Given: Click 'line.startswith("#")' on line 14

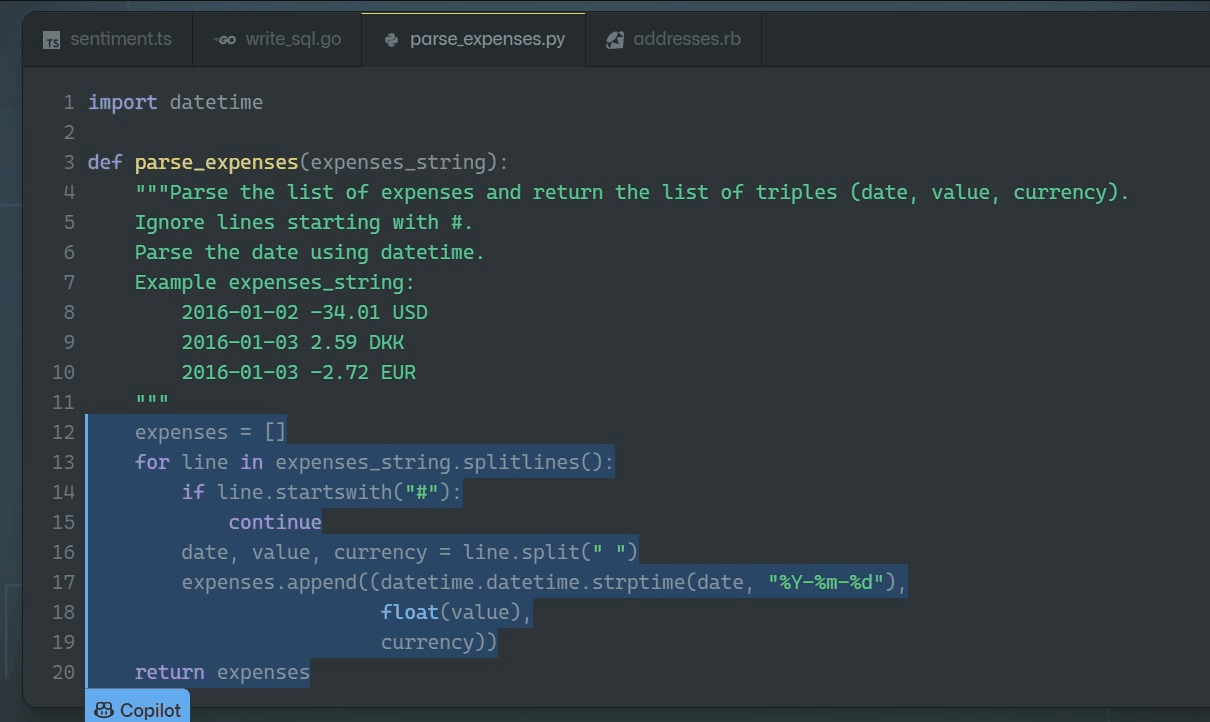Looking at the screenshot, I should point(334,492).
